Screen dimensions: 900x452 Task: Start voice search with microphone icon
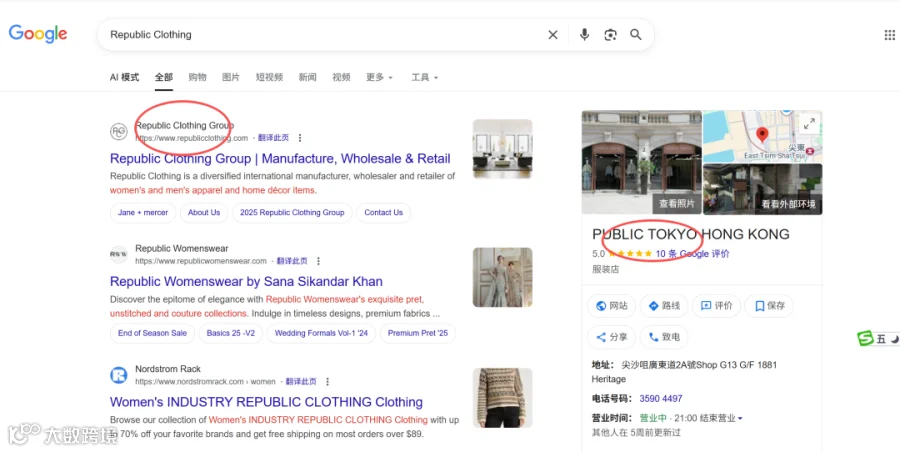pos(584,35)
